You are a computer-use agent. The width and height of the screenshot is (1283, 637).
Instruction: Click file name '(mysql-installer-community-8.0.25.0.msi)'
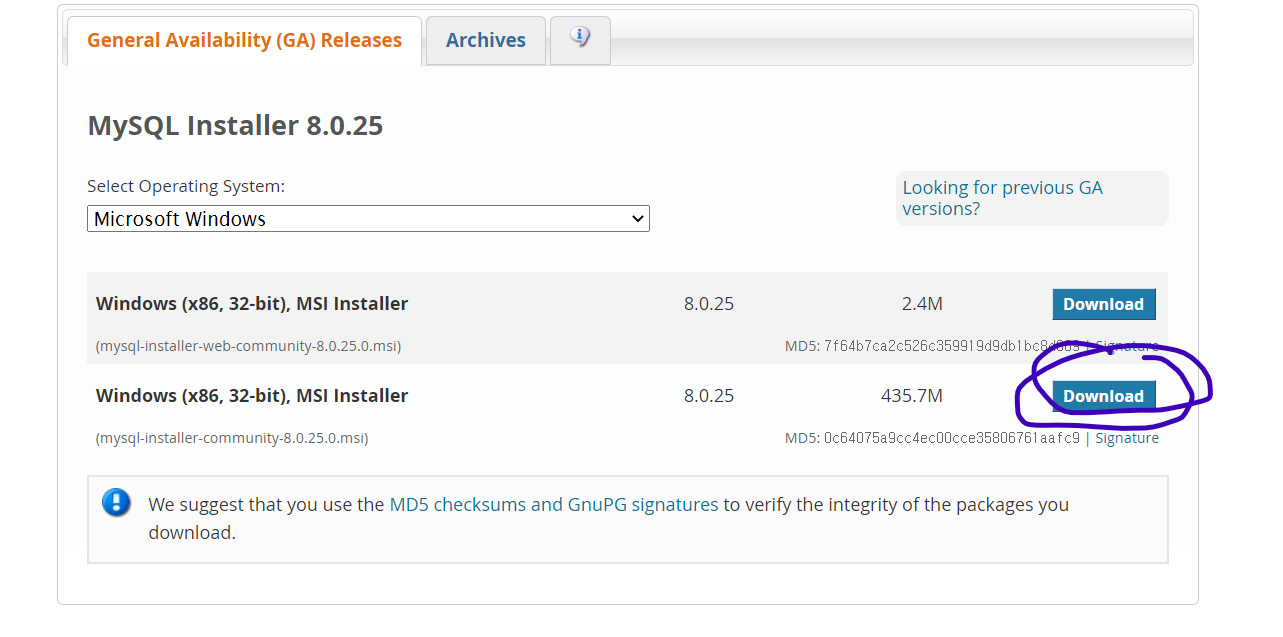pyautogui.click(x=232, y=438)
